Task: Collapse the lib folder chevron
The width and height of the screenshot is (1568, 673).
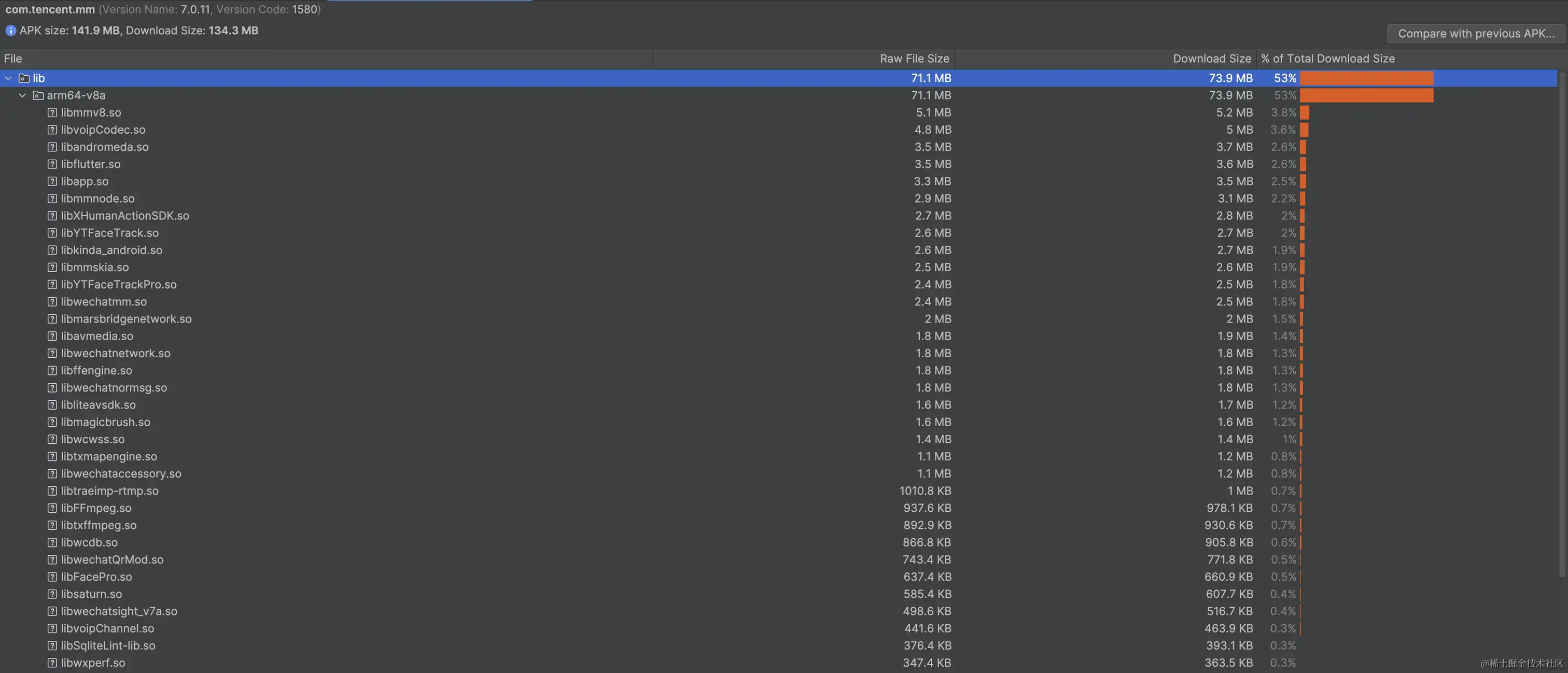Action: point(8,78)
